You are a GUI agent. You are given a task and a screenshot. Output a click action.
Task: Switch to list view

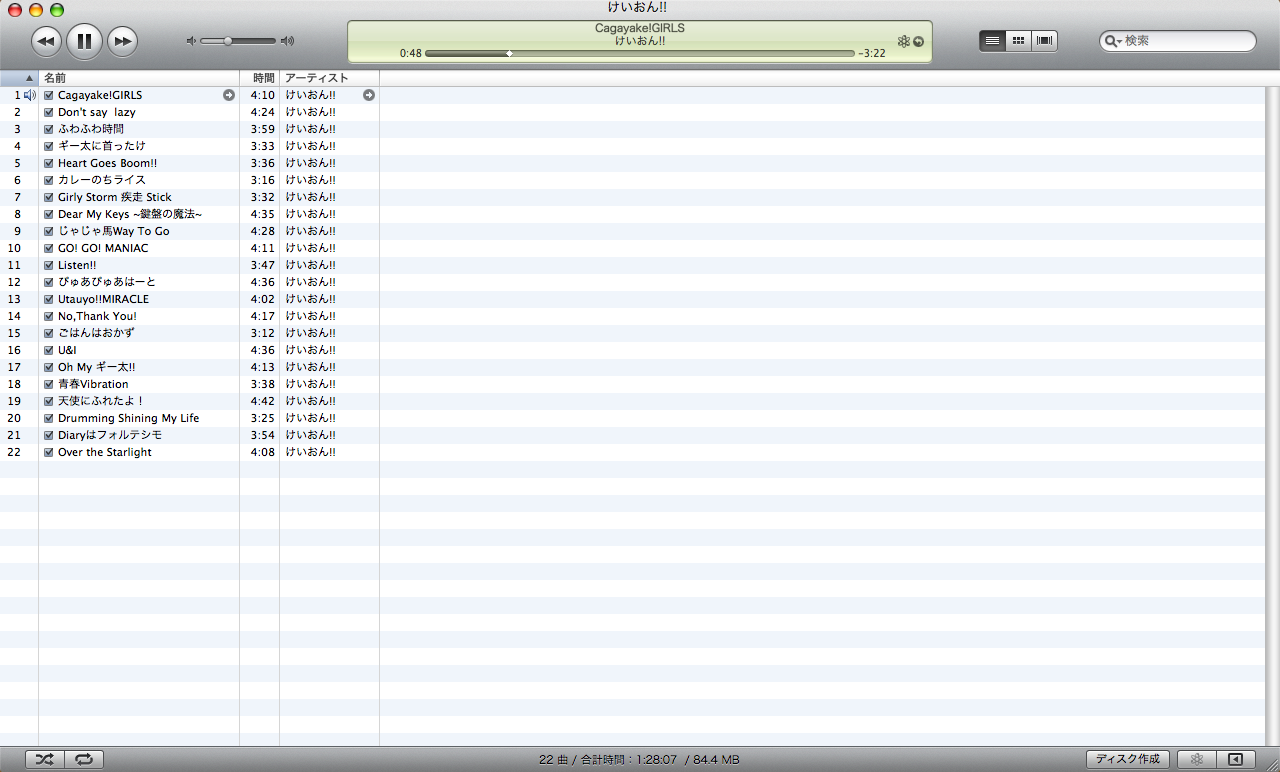coord(992,41)
